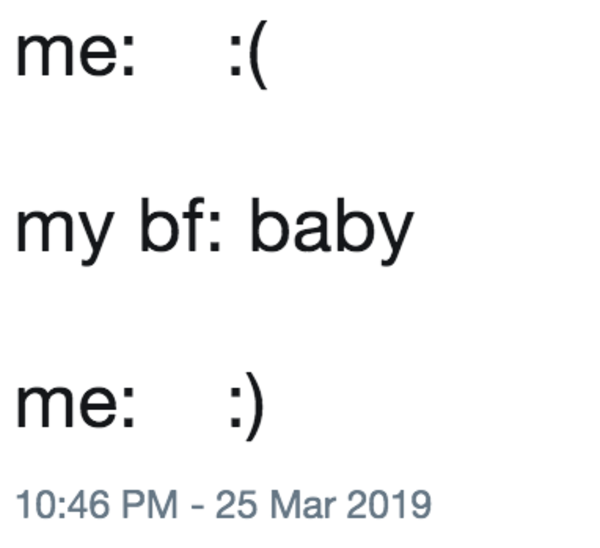The image size is (600, 548).
Task: Click the tweet timestamp link
Action: click(222, 502)
